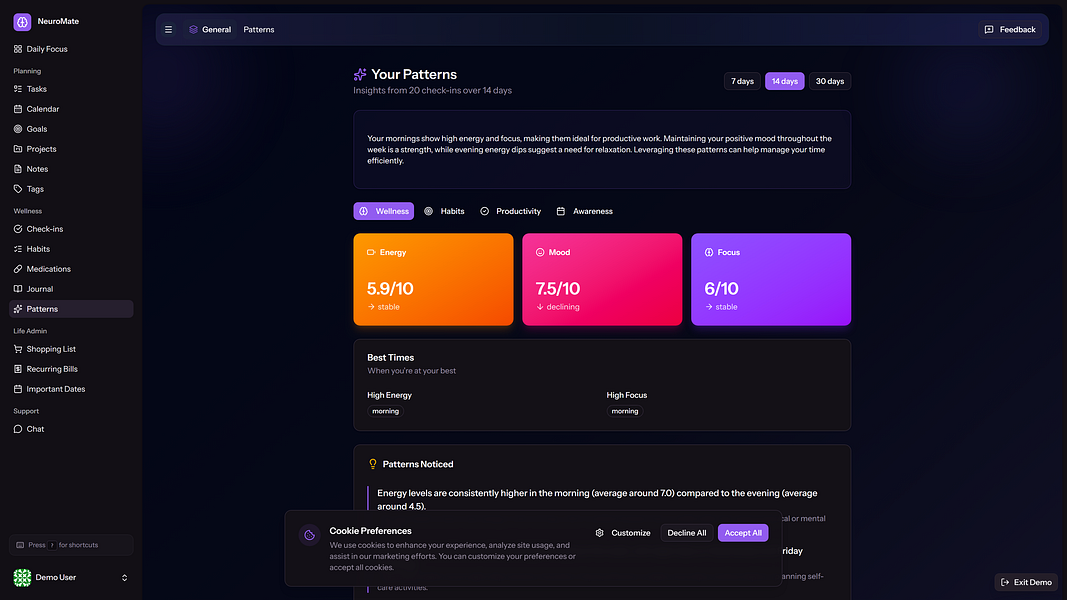This screenshot has width=1067, height=600.
Task: Switch to the Wellness tab
Action: 383,212
